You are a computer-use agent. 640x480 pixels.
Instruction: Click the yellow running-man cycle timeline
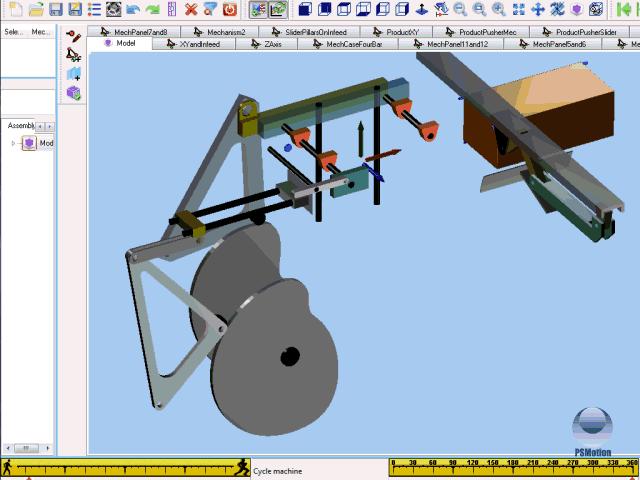(125, 467)
